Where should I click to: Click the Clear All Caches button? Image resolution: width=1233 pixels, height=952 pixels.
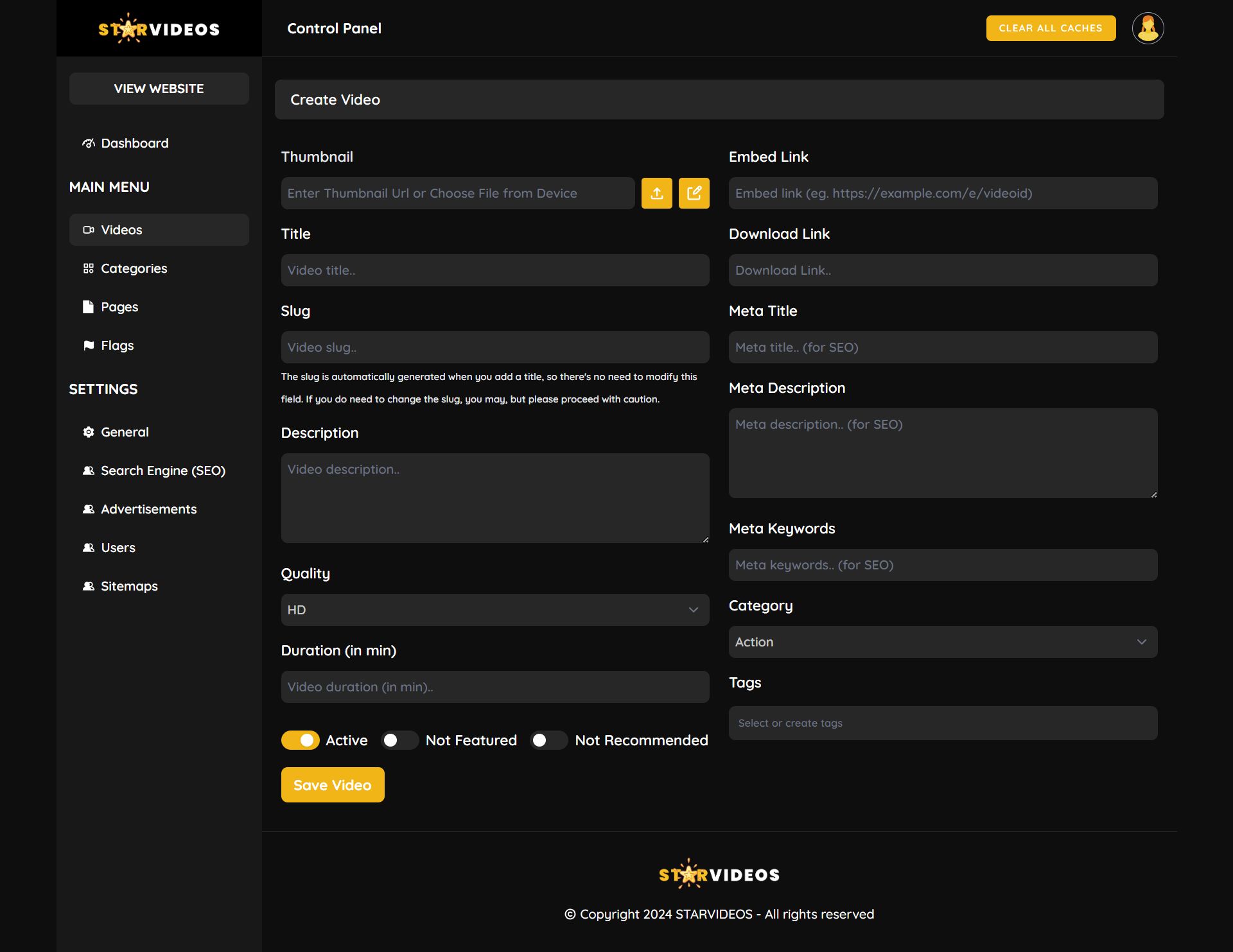(x=1050, y=28)
